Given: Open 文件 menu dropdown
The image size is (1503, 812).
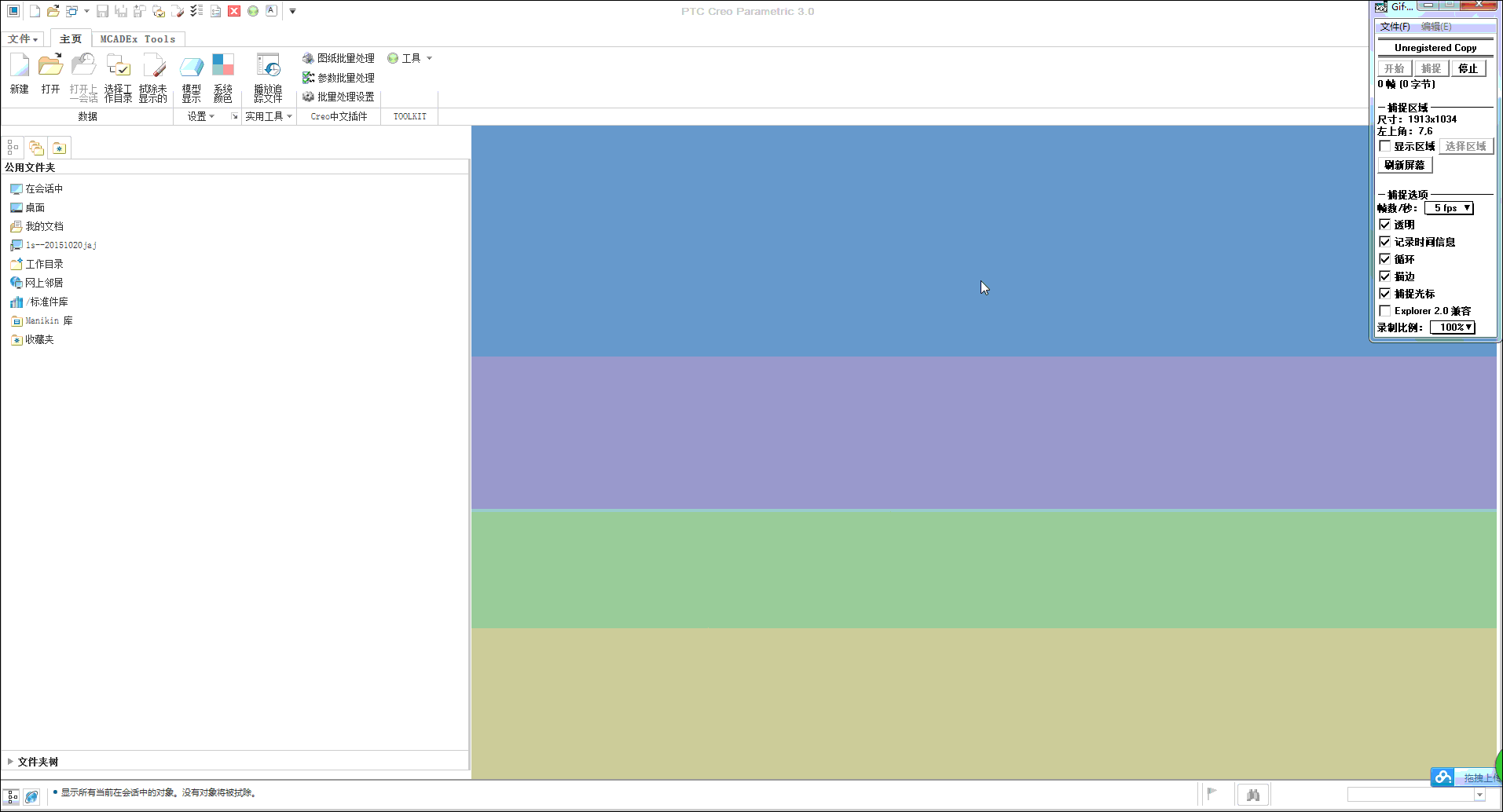Looking at the screenshot, I should click(x=23, y=38).
